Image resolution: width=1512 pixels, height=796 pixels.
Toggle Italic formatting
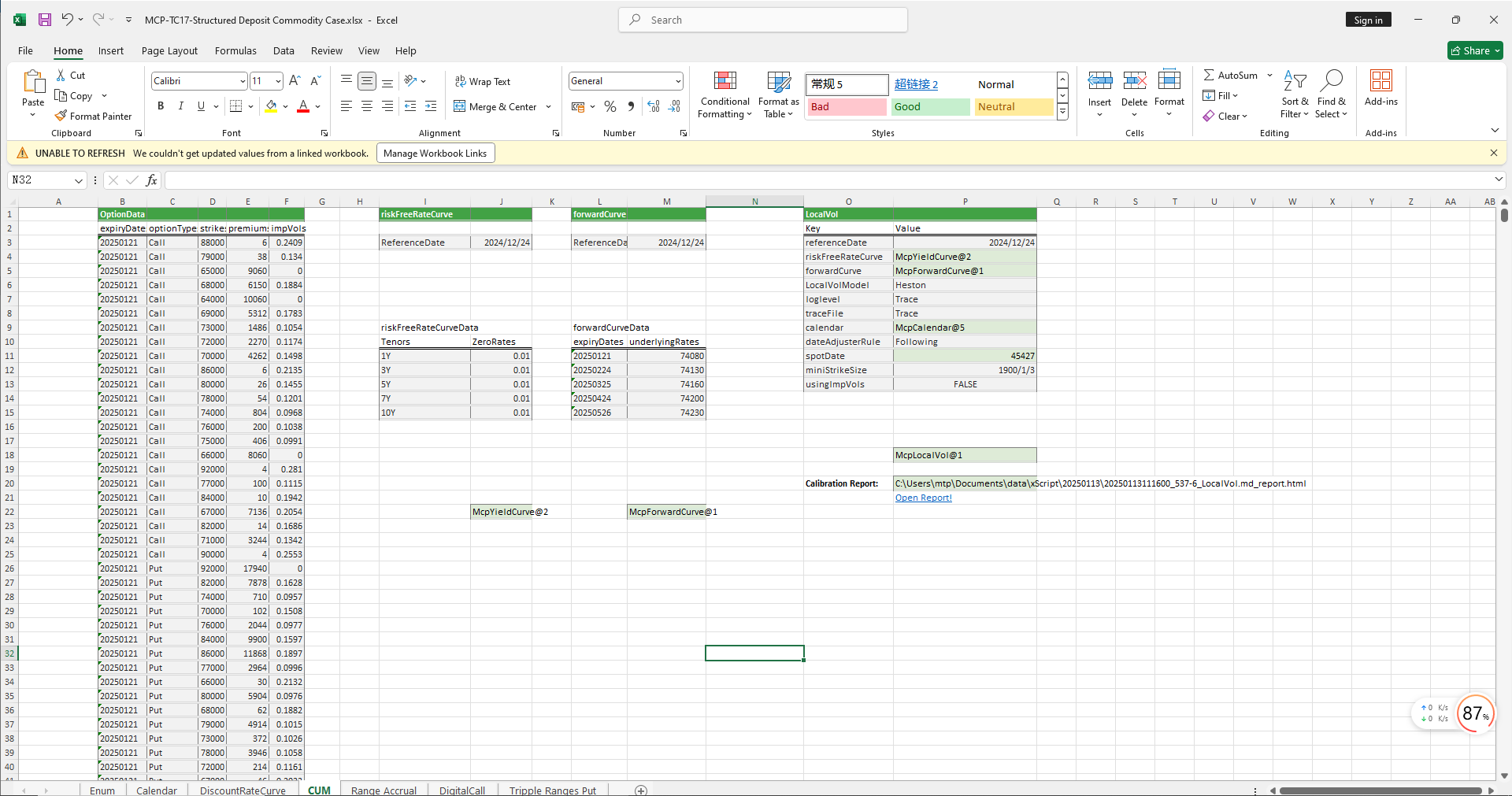(181, 106)
